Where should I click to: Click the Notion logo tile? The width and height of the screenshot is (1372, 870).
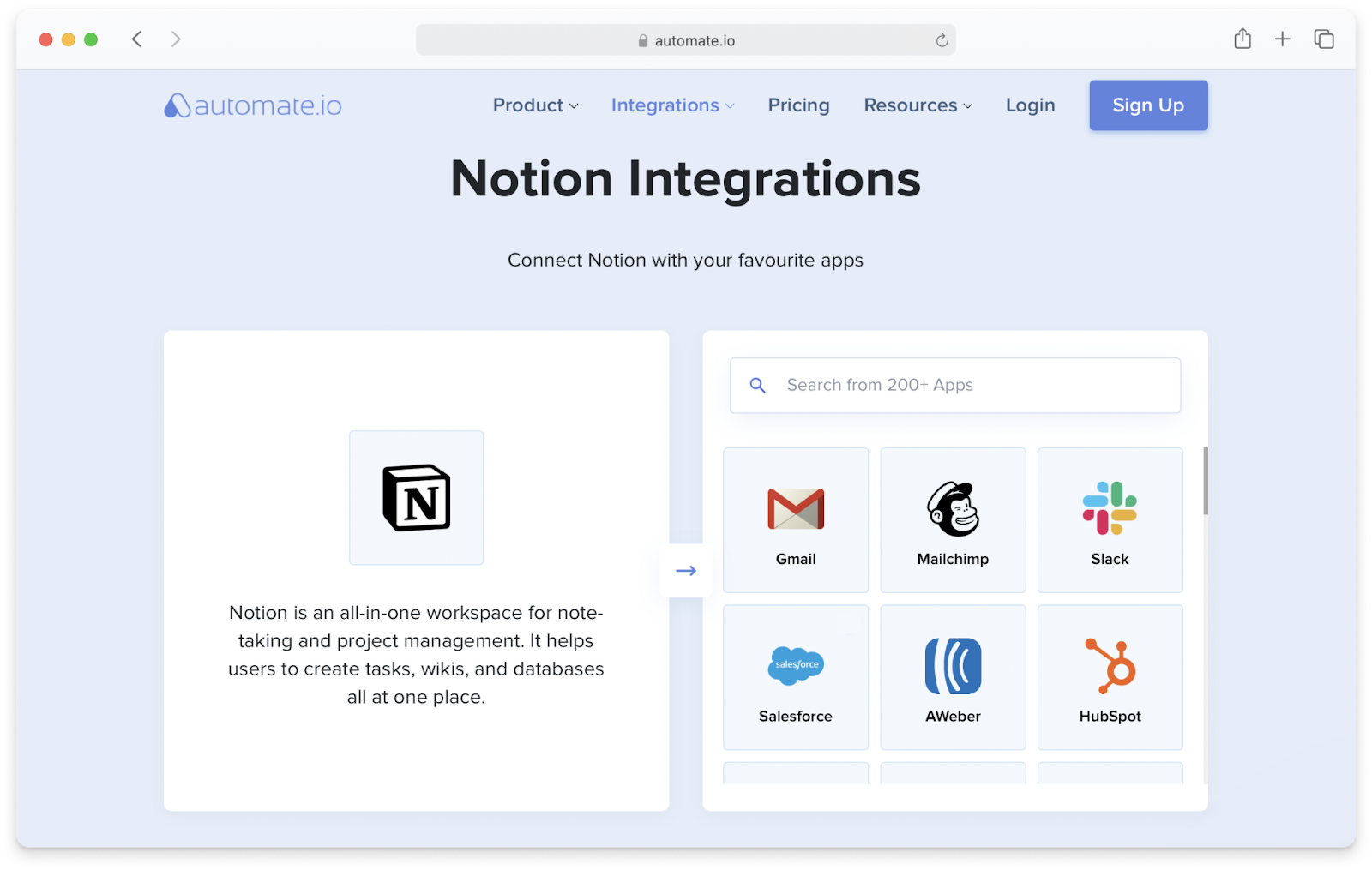click(x=417, y=498)
